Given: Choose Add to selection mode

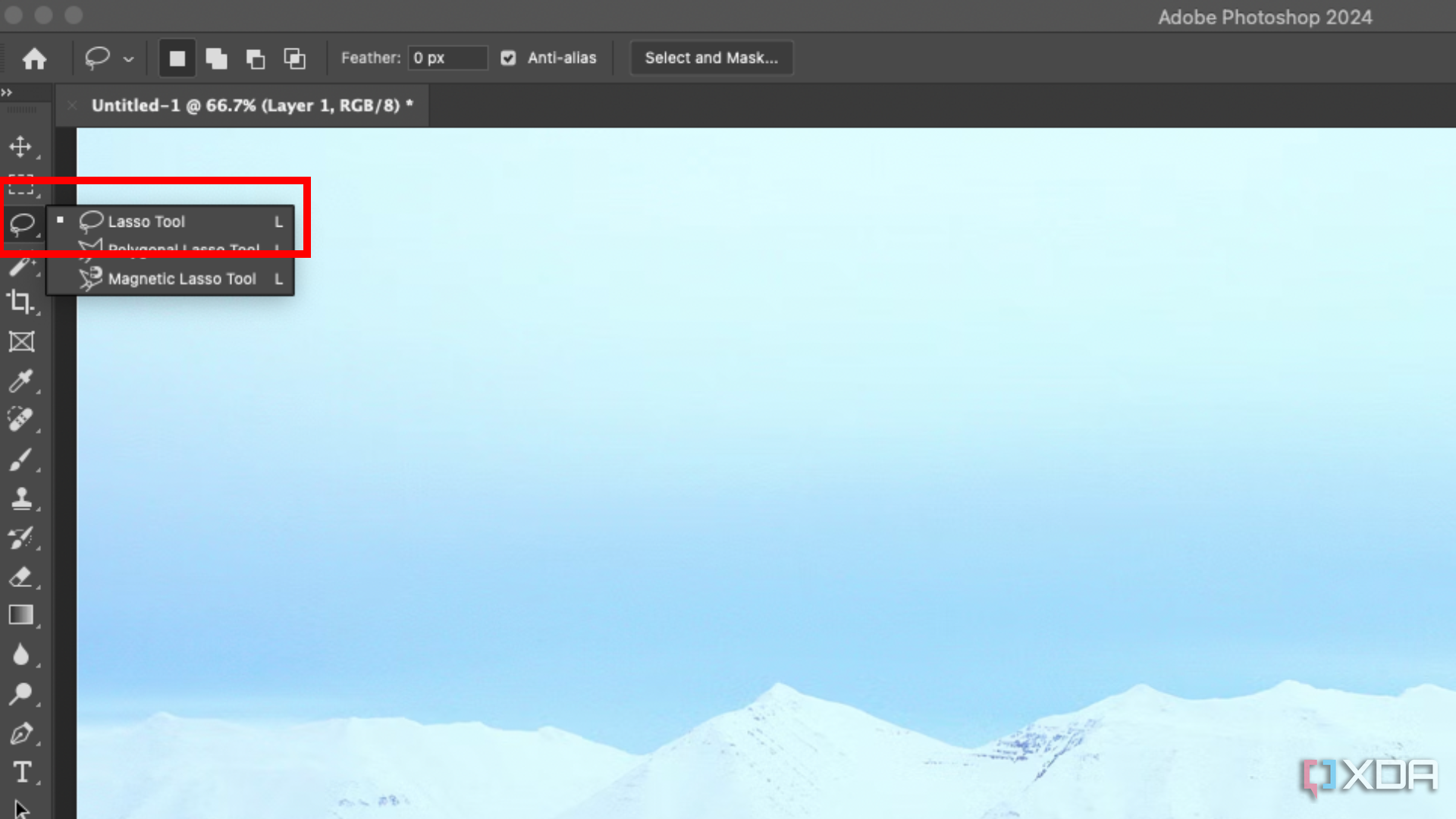Looking at the screenshot, I should (x=217, y=58).
